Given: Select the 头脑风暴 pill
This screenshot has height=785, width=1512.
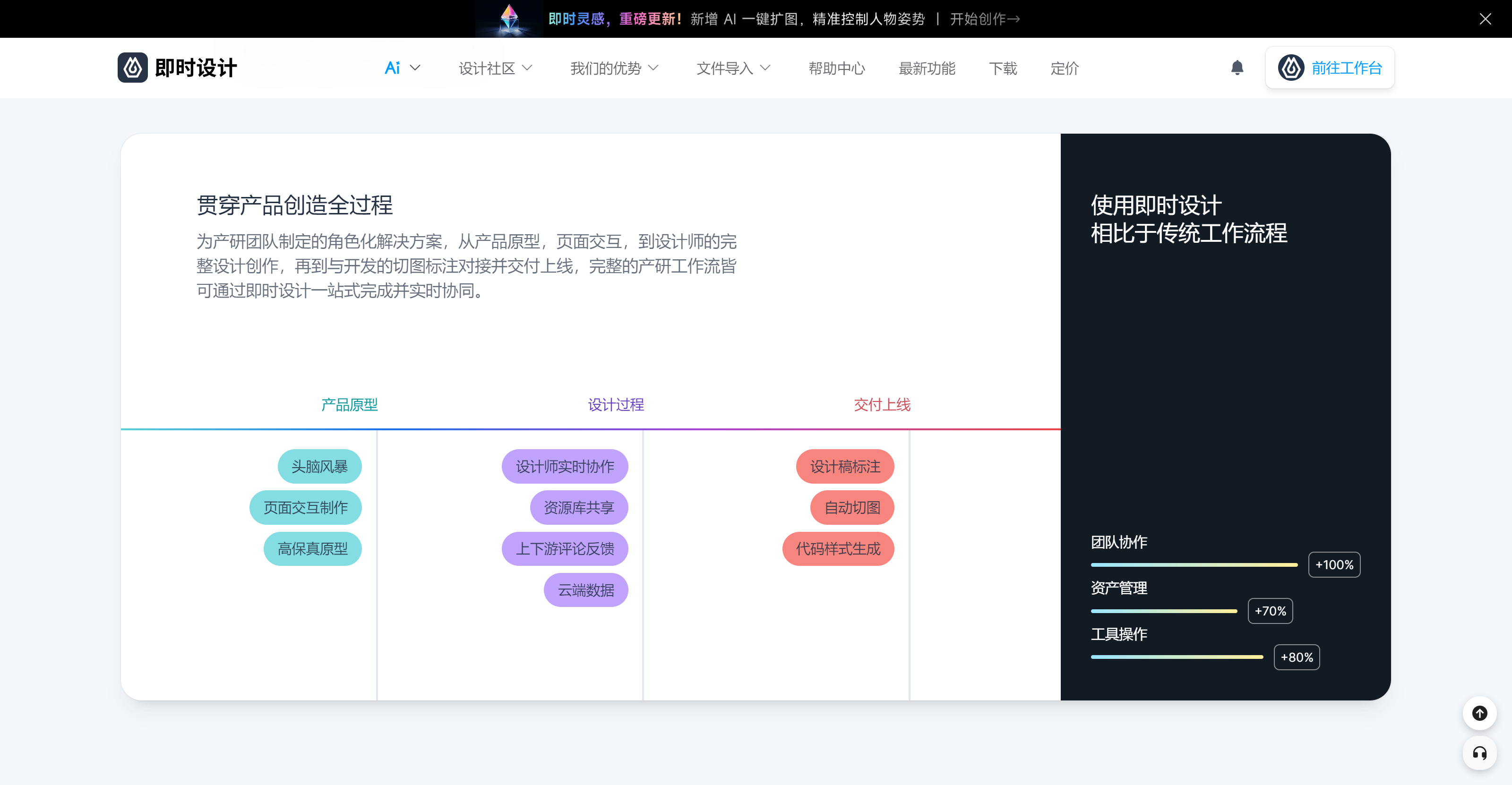Looking at the screenshot, I should (319, 467).
